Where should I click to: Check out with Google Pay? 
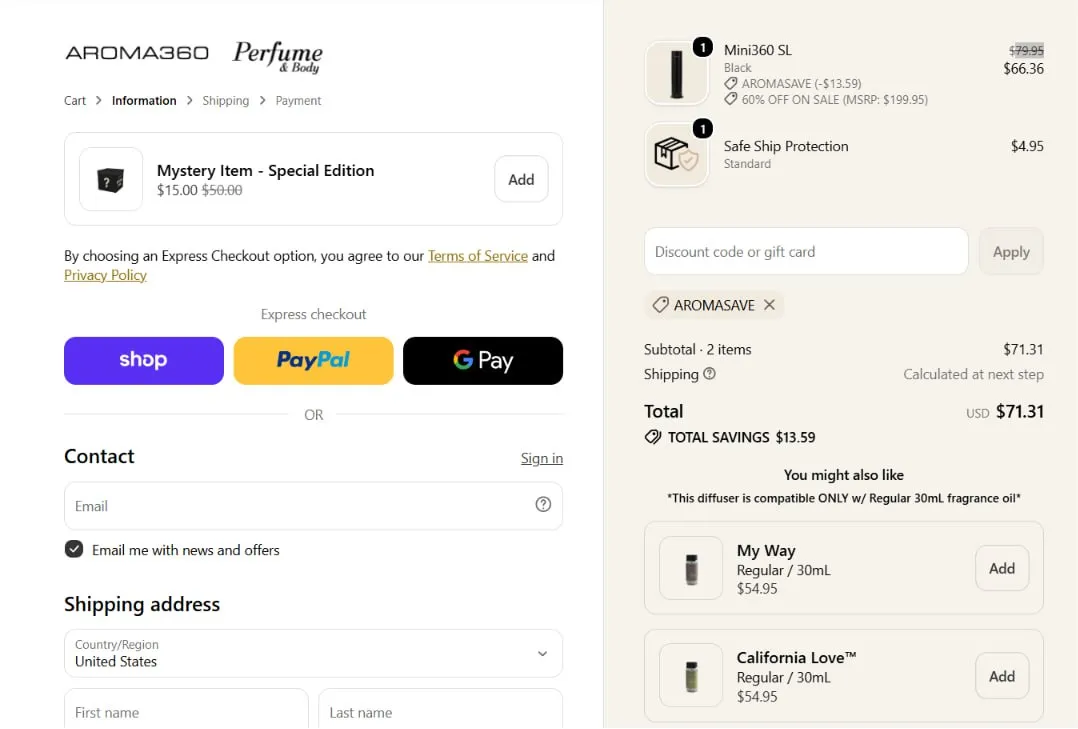point(483,360)
